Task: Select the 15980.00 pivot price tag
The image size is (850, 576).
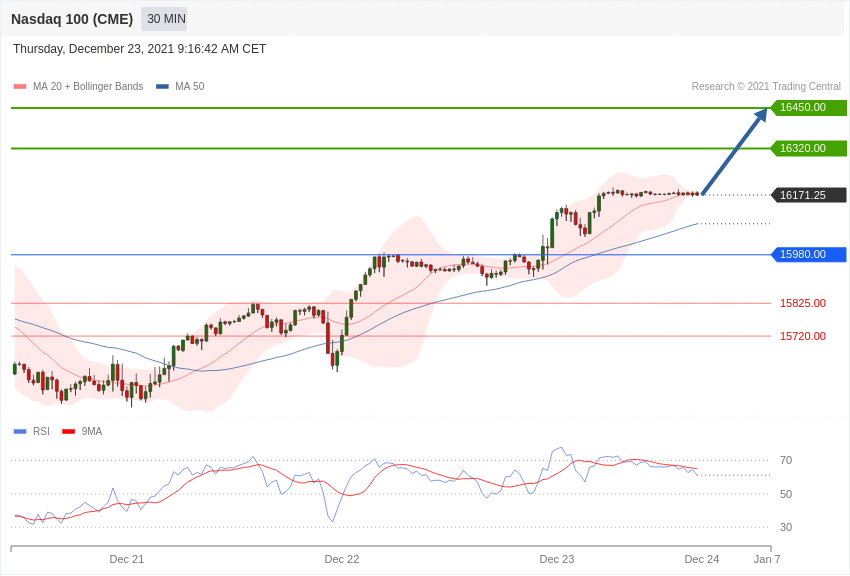Action: tap(808, 254)
